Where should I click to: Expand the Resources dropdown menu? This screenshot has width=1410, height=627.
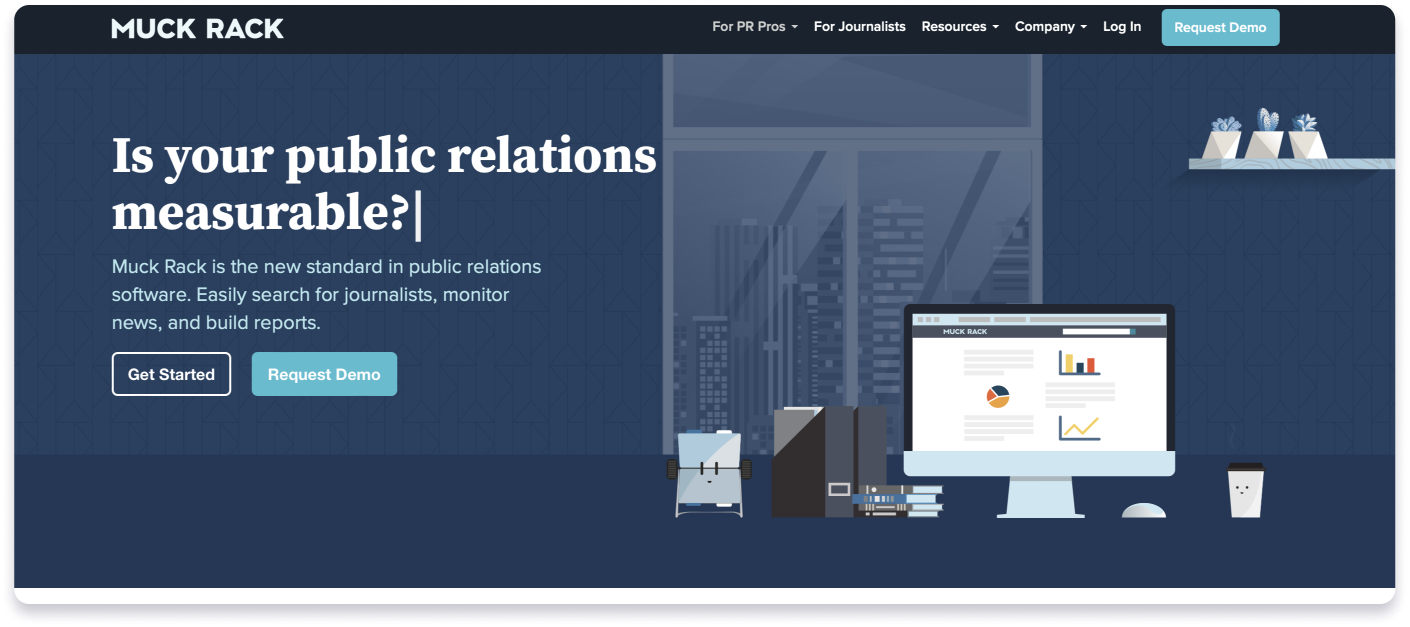click(958, 26)
